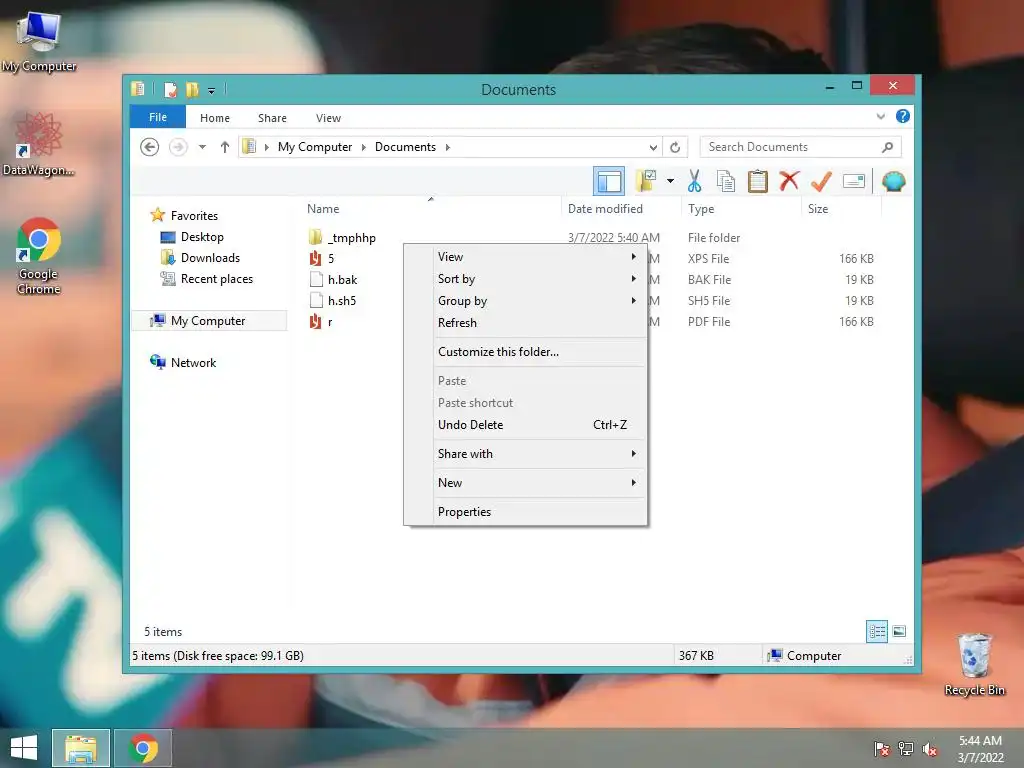Image resolution: width=1024 pixels, height=768 pixels.
Task: Open the Help question mark
Action: 903,116
